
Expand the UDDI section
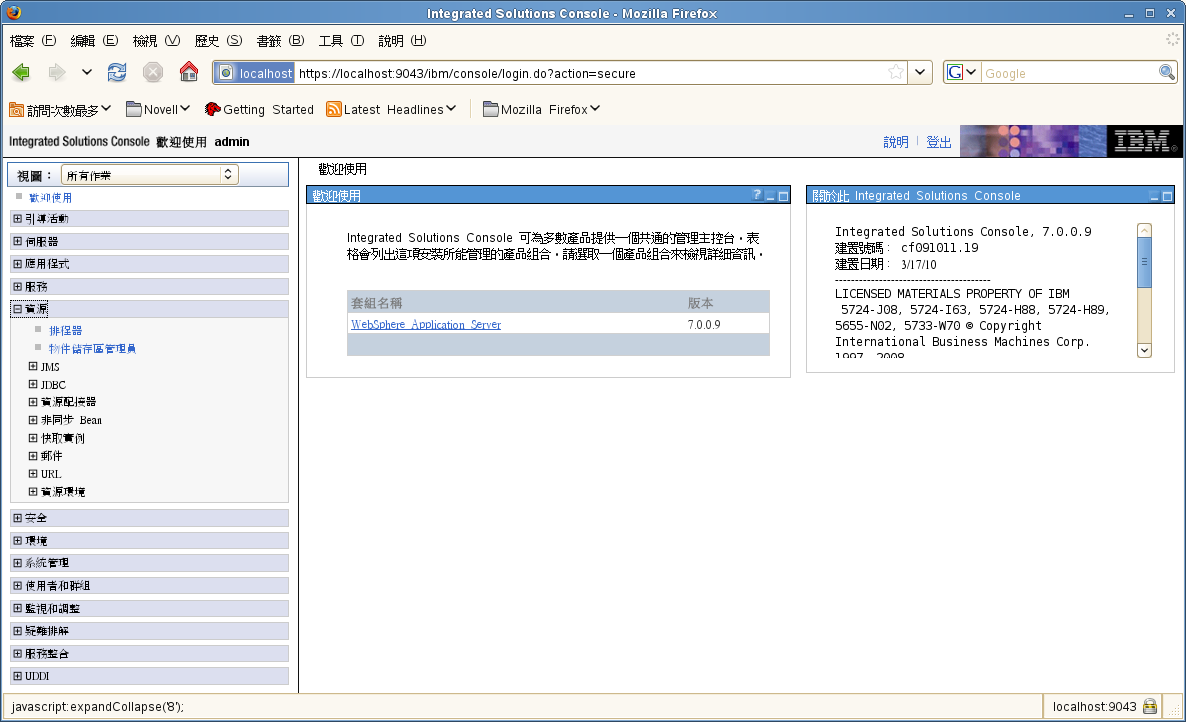(x=17, y=676)
